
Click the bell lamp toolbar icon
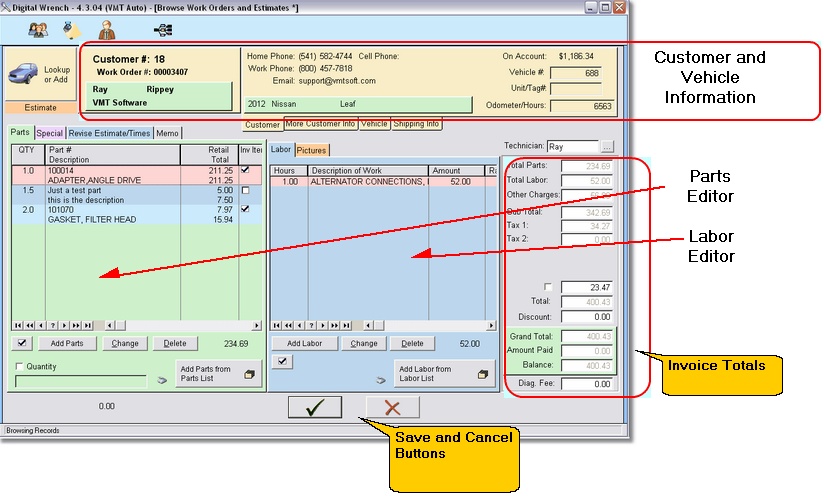[x=71, y=30]
